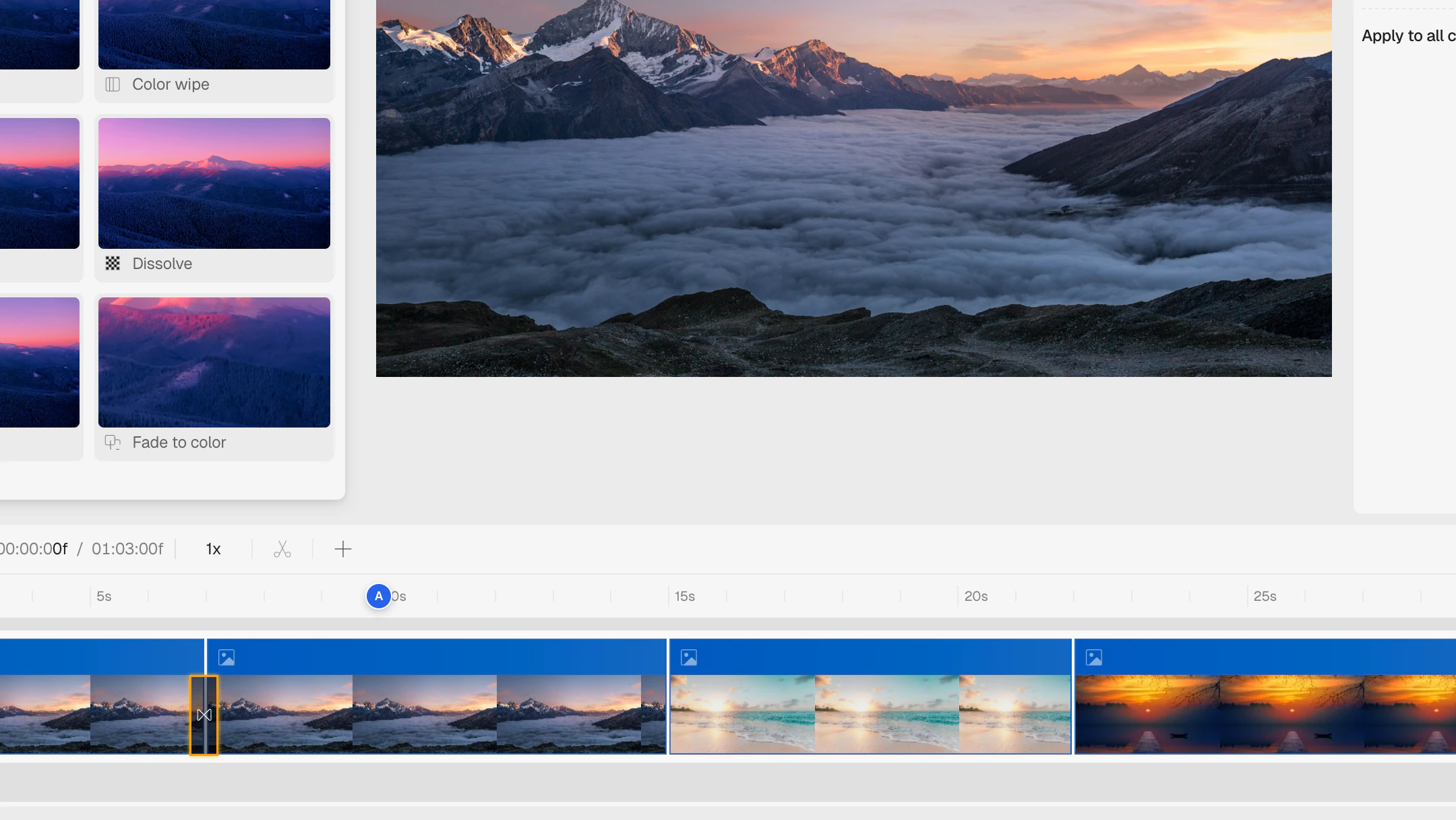Click the plus icon in timeline toolbar
Image resolution: width=1456 pixels, height=820 pixels.
coord(342,549)
